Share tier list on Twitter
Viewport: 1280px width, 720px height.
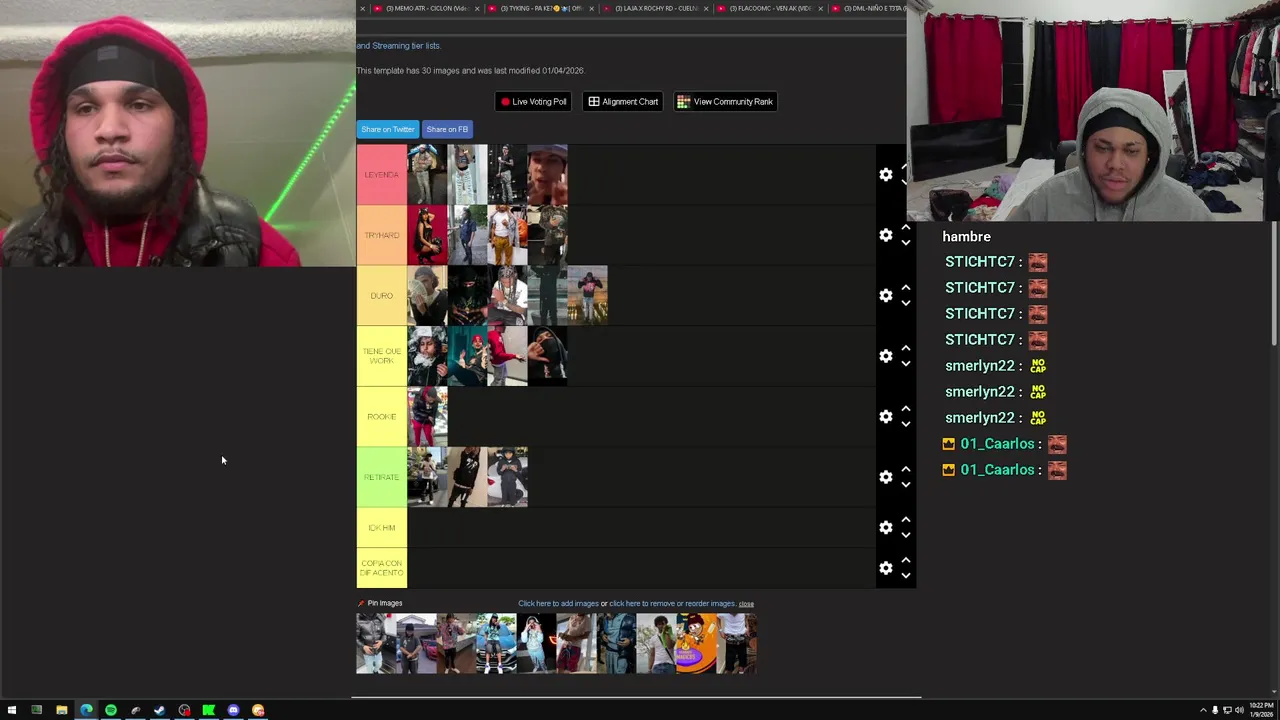coord(388,129)
